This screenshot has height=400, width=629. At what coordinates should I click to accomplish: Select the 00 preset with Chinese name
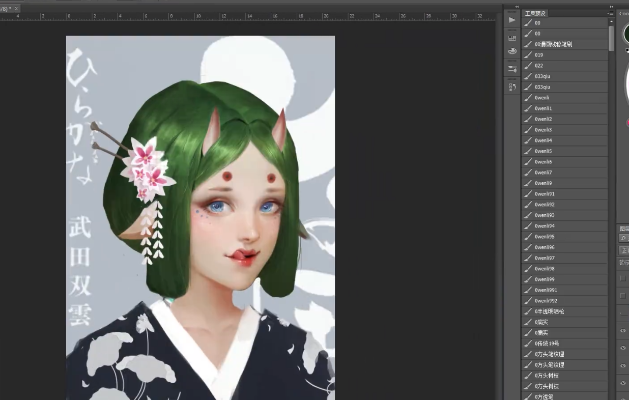point(565,44)
